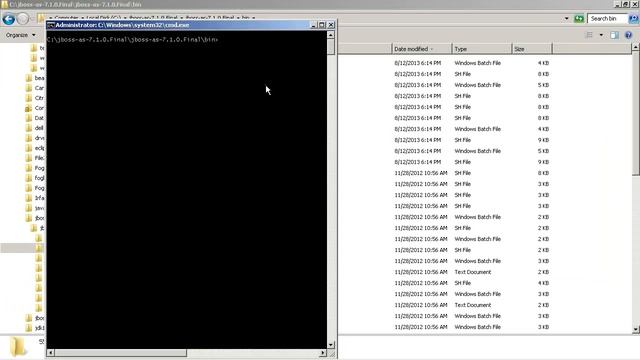The width and height of the screenshot is (640, 360).
Task: Click cmd horizontal scrollbar left arrow
Action: click(51, 353)
